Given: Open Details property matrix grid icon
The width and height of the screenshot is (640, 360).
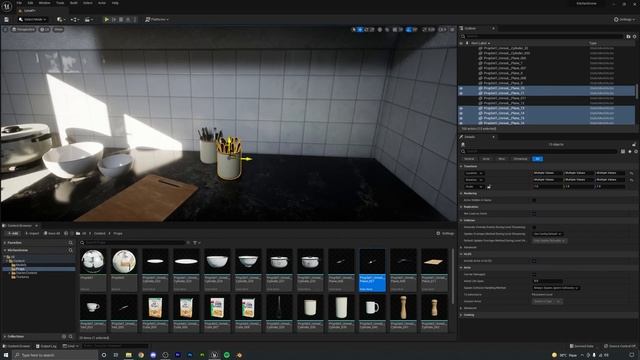Looking at the screenshot, I should coord(623,151).
